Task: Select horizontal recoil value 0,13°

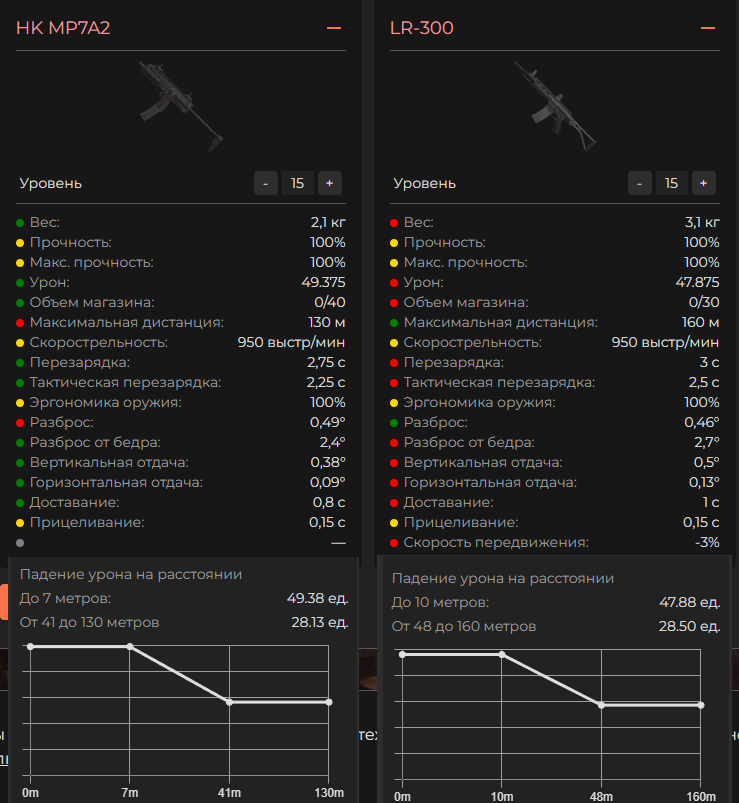Action: 704,482
